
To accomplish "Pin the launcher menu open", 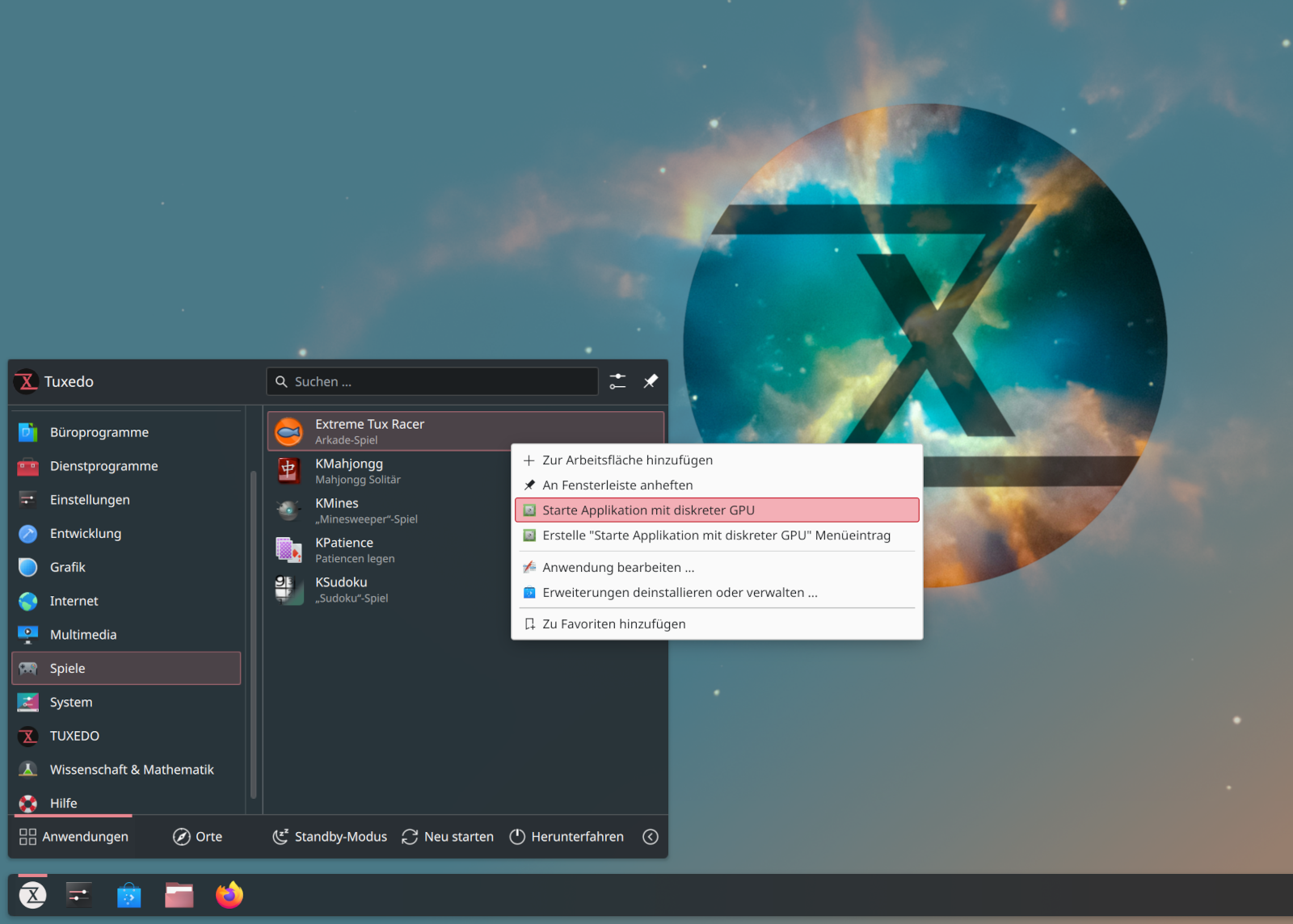I will (651, 381).
